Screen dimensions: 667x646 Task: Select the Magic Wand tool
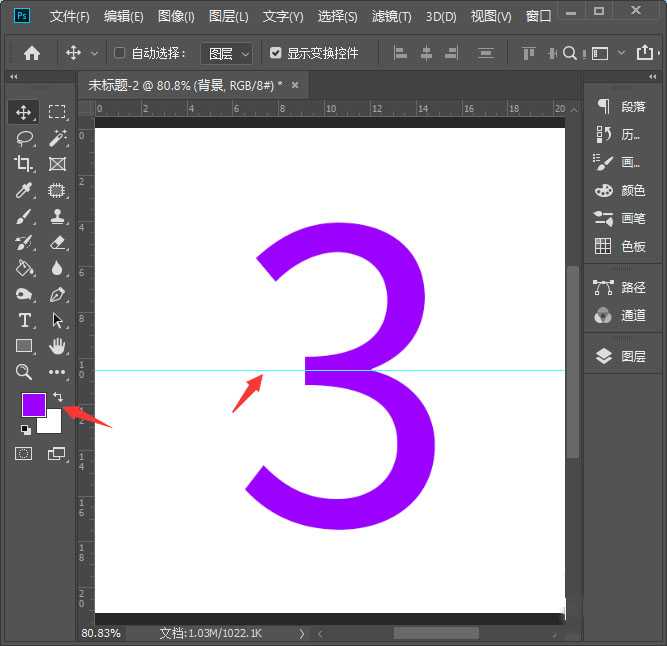pos(57,138)
